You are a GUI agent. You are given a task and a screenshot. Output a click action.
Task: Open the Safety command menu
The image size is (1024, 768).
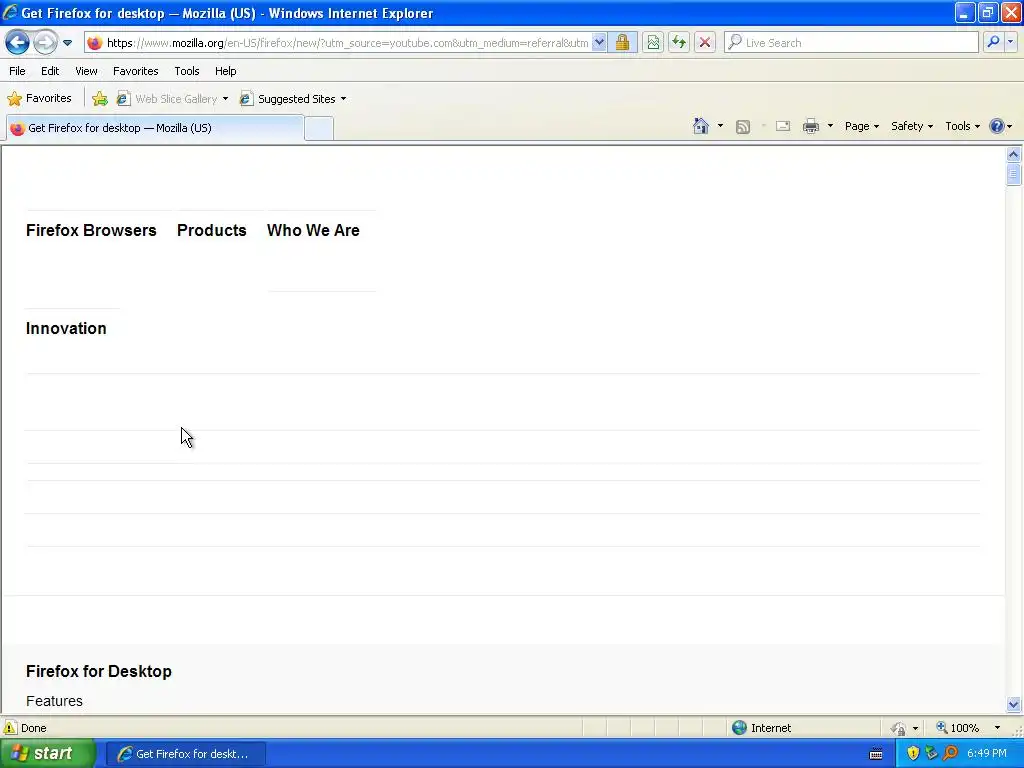click(x=912, y=126)
